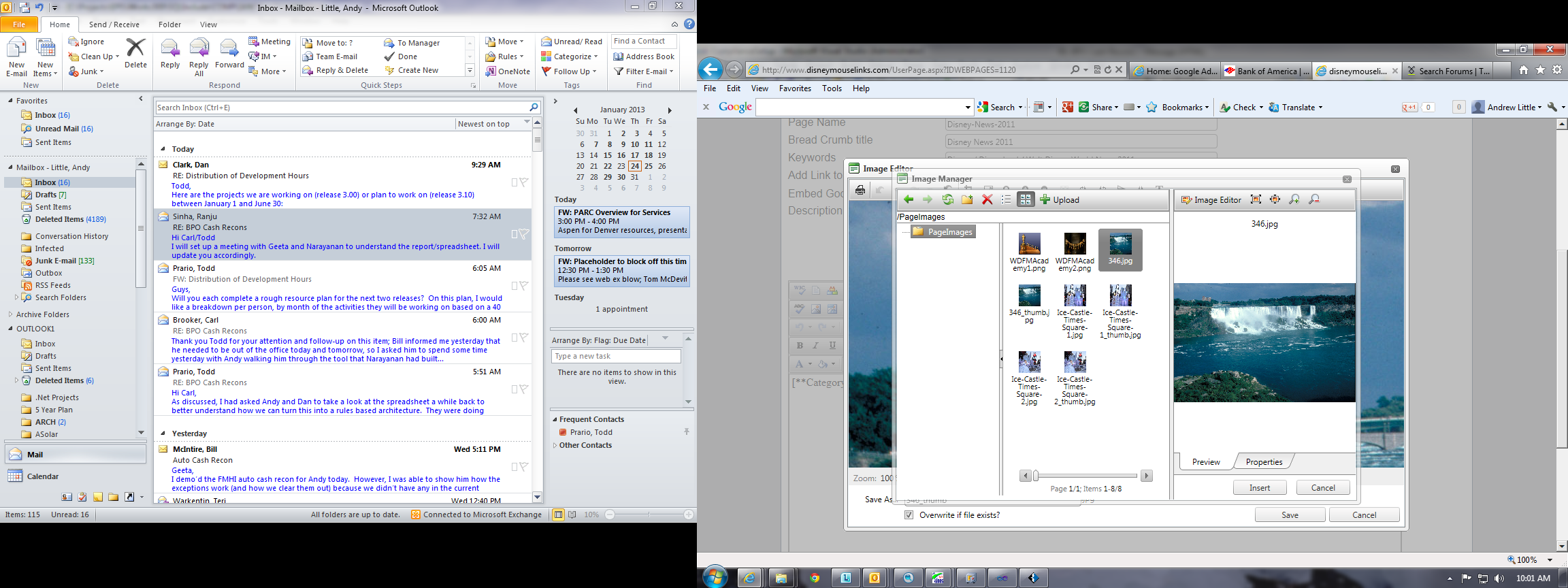Switch to the Send / Receive ribbon tab
The height and width of the screenshot is (588, 1568).
114,24
